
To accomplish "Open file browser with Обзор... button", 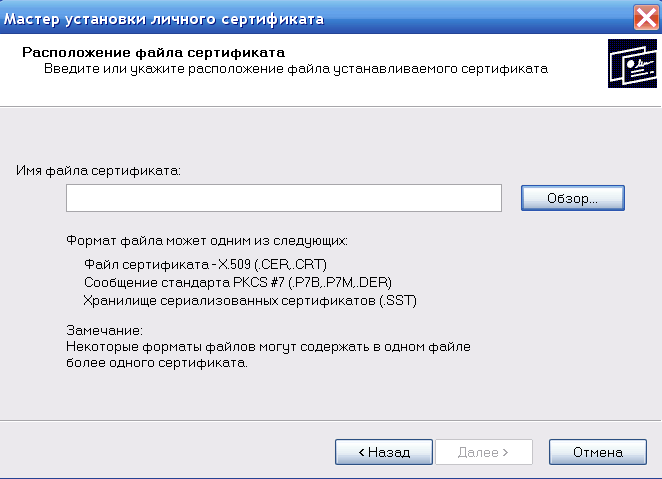I will (x=572, y=198).
